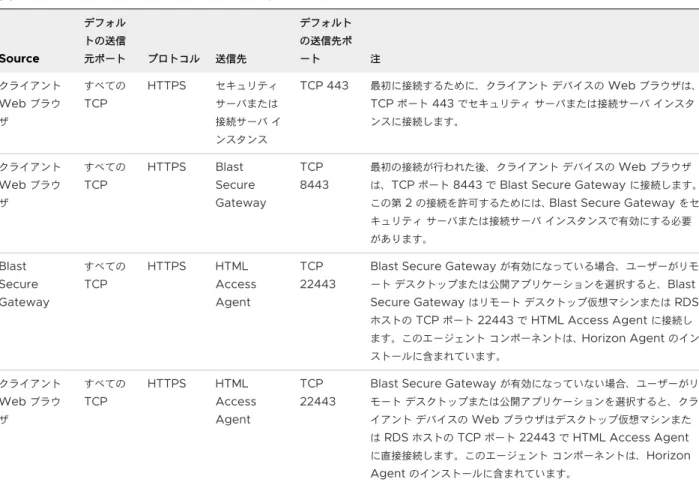Select the Blast Secure Gateway source cell
699x485 pixels.
coord(25,284)
